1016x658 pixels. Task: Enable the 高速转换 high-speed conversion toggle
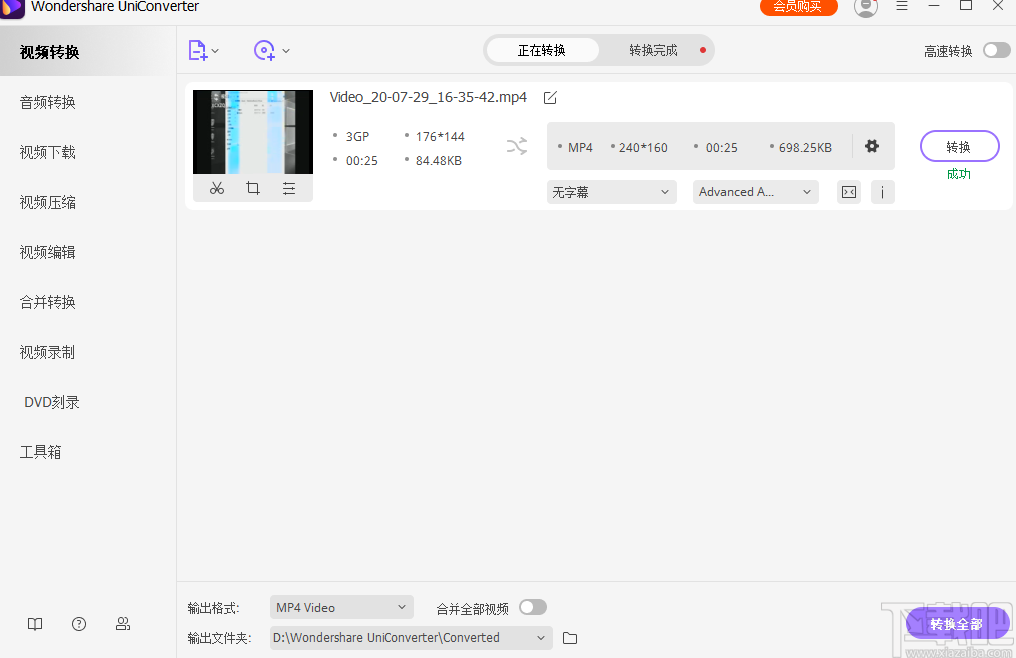[995, 49]
